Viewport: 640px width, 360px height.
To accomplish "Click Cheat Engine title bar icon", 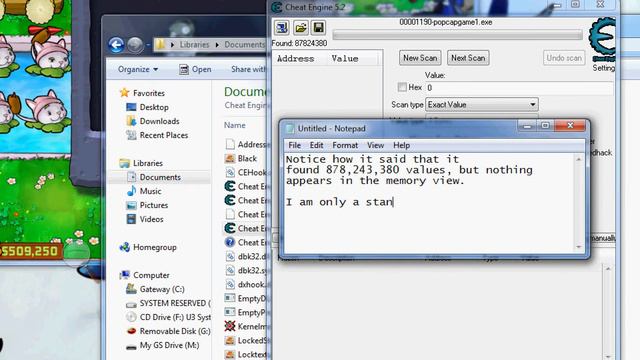I will pyautogui.click(x=277, y=7).
